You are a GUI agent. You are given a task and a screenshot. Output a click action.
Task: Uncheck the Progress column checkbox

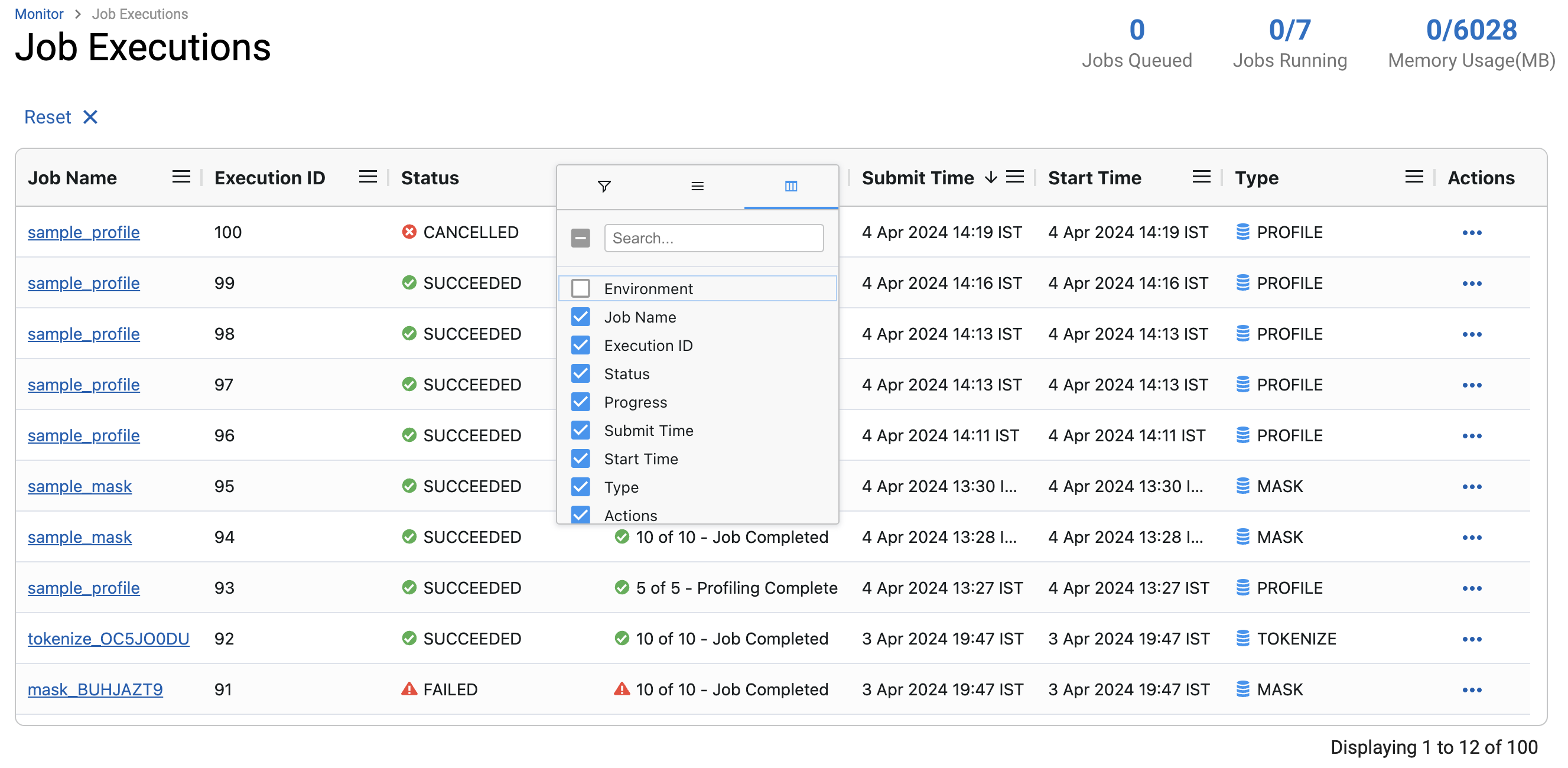coord(581,402)
